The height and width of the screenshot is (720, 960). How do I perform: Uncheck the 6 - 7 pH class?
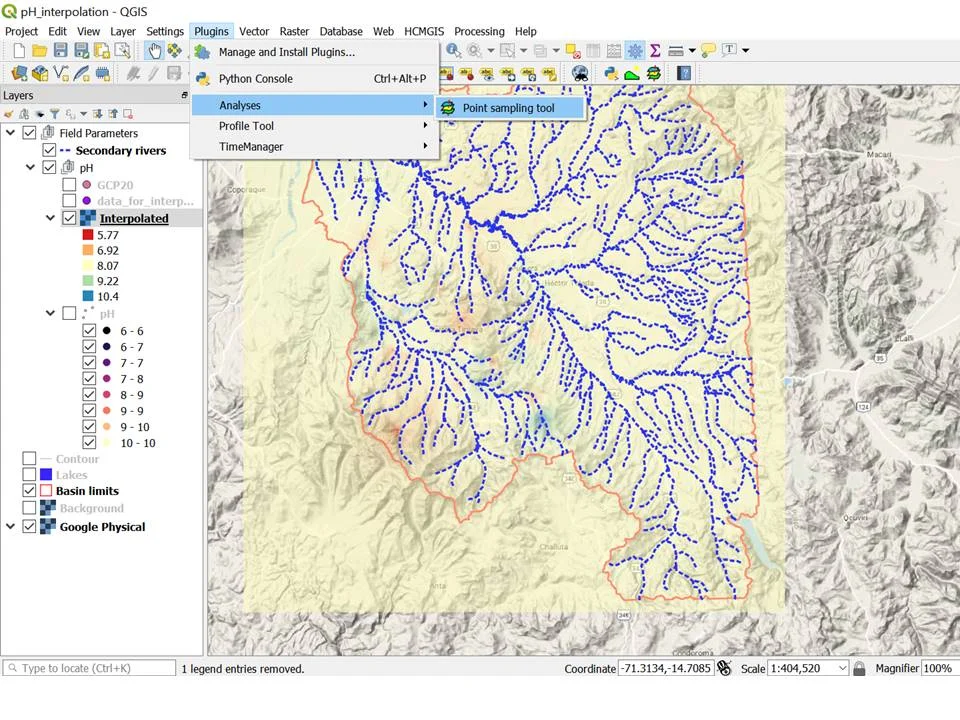(x=89, y=347)
